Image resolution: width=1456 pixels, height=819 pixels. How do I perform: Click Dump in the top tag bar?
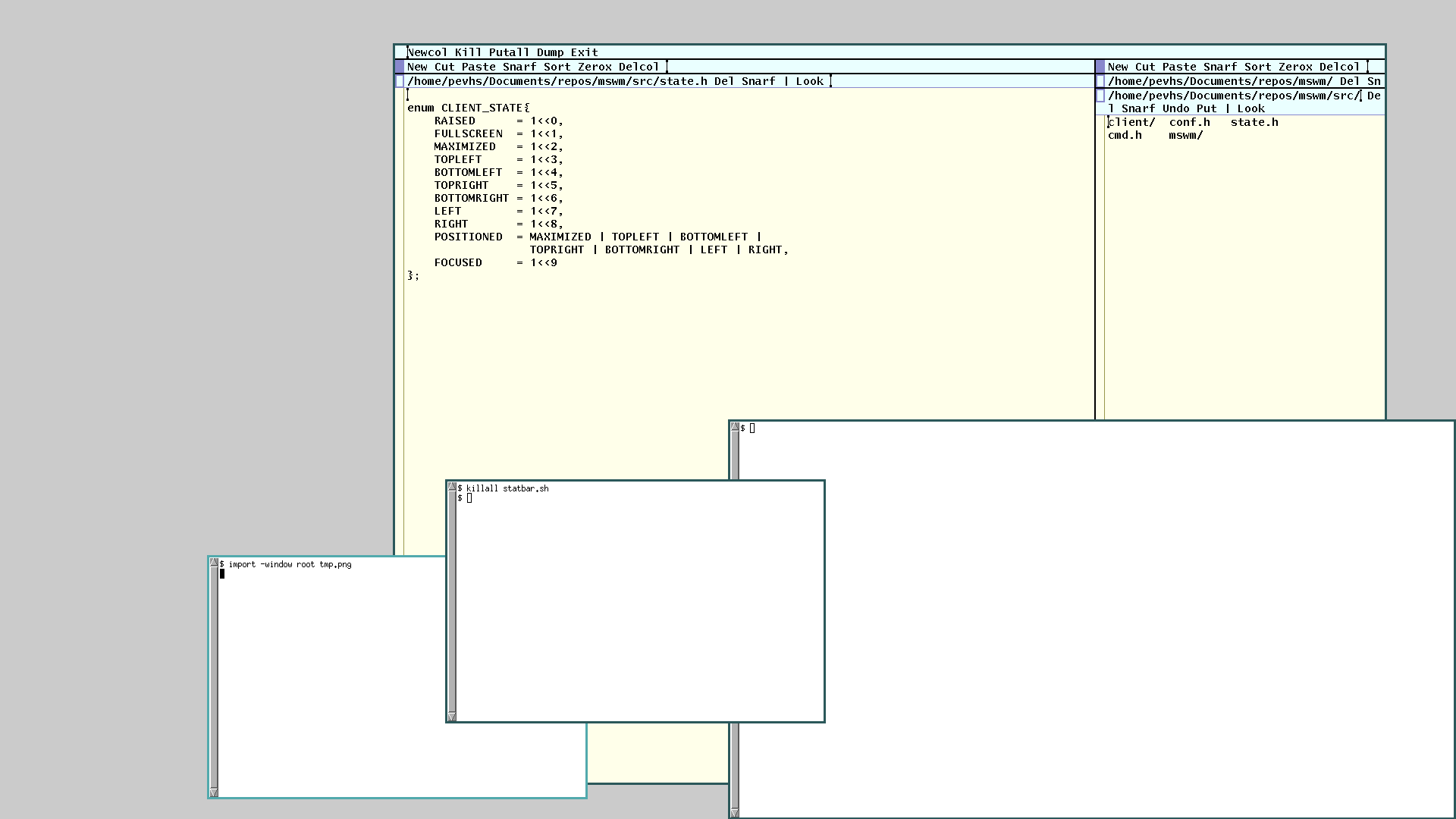[550, 52]
